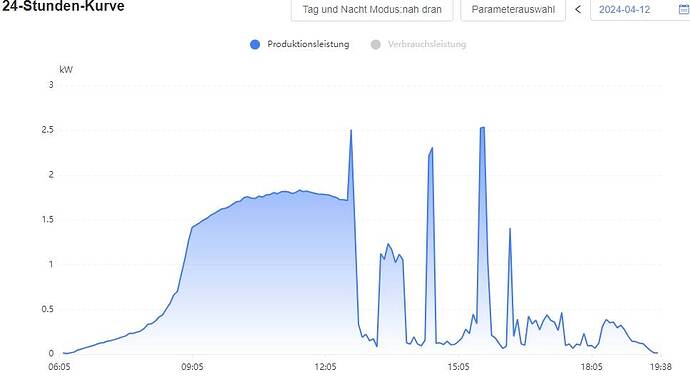The width and height of the screenshot is (690, 382).
Task: Open the Parameterauswahl button
Action: point(513,10)
